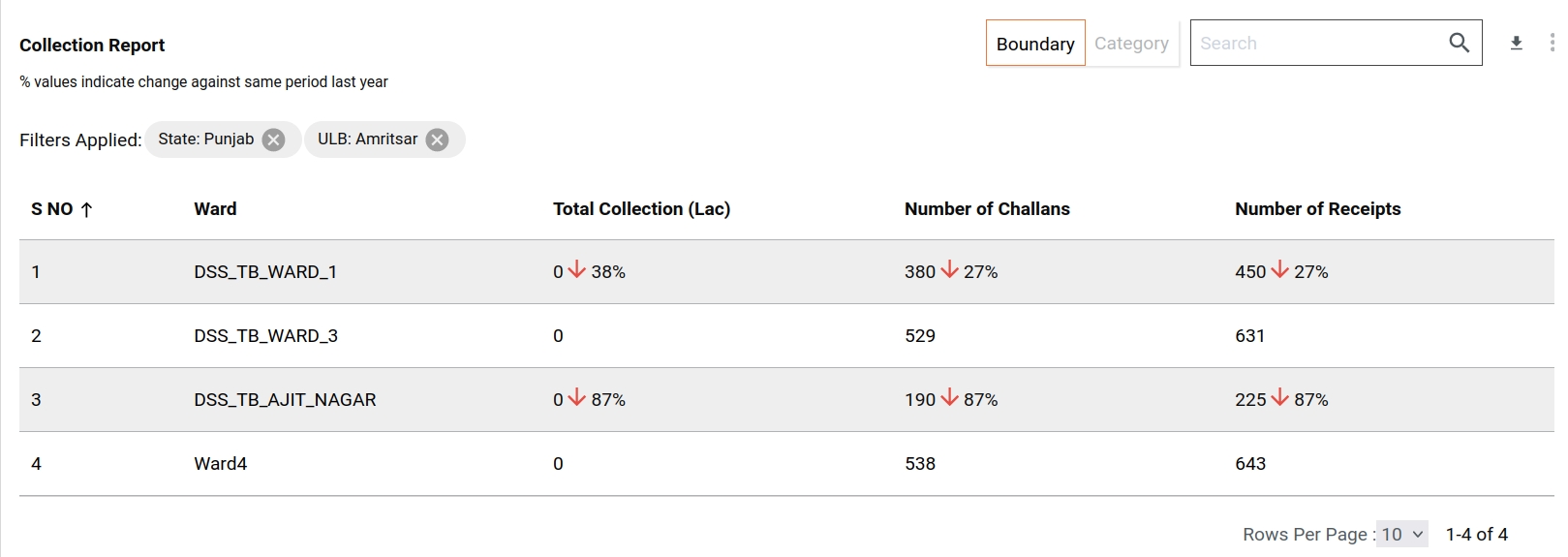Remove the ULB: Amritsar filter
The width and height of the screenshot is (1568, 557).
(438, 139)
